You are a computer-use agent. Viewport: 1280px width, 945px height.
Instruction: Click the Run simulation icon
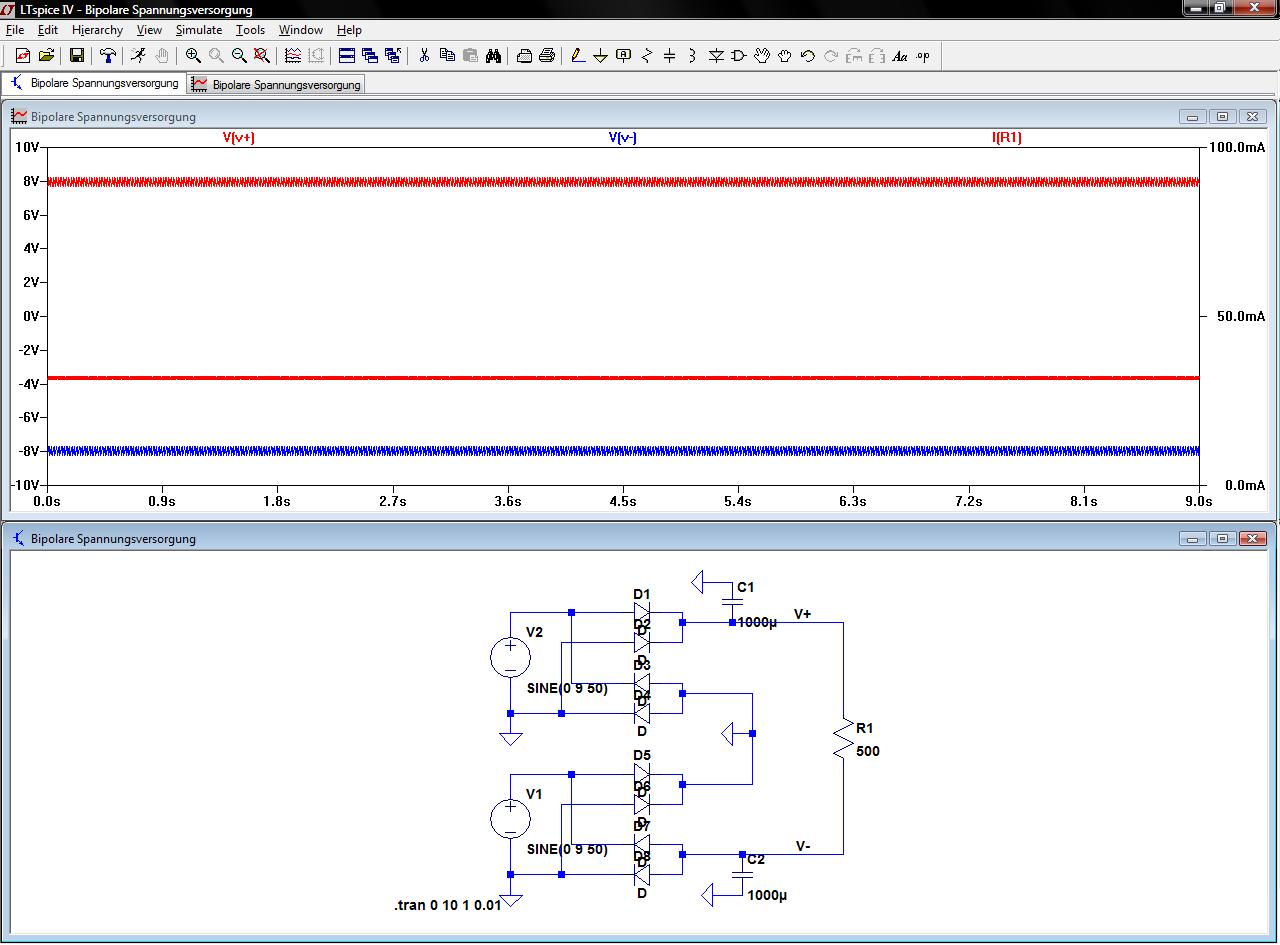(x=138, y=56)
